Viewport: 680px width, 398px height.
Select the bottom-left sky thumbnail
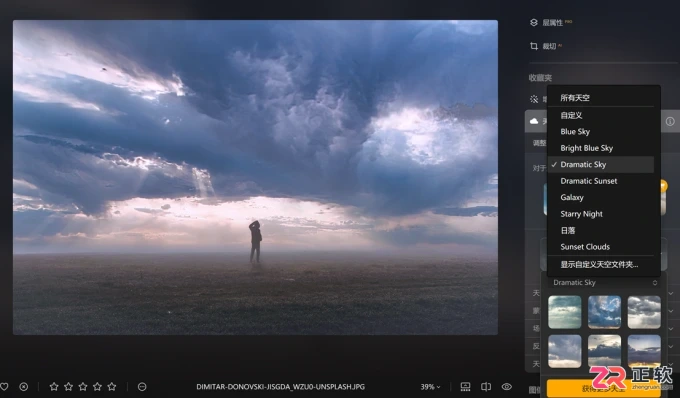point(565,351)
